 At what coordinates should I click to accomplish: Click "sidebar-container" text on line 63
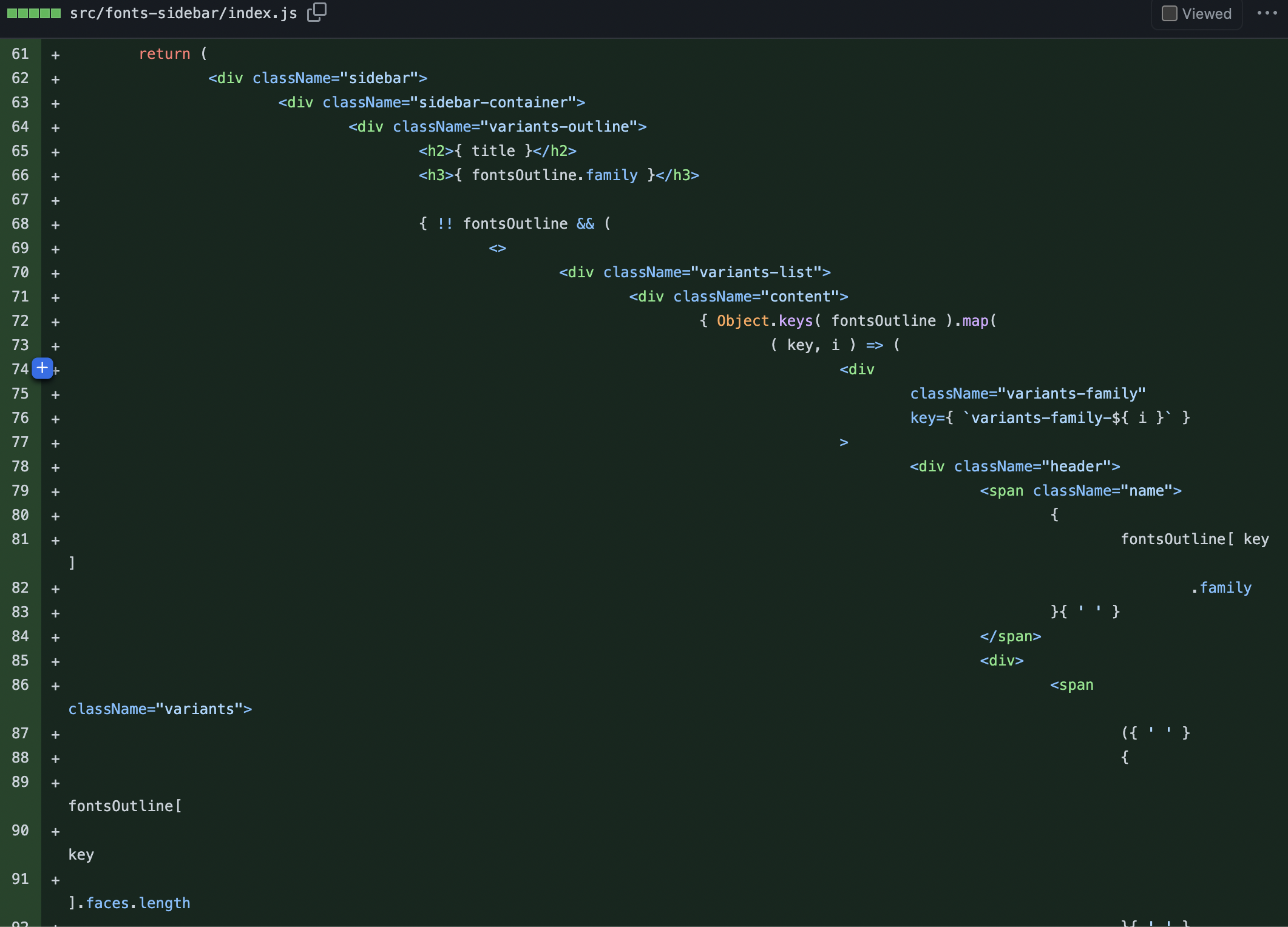tap(497, 103)
